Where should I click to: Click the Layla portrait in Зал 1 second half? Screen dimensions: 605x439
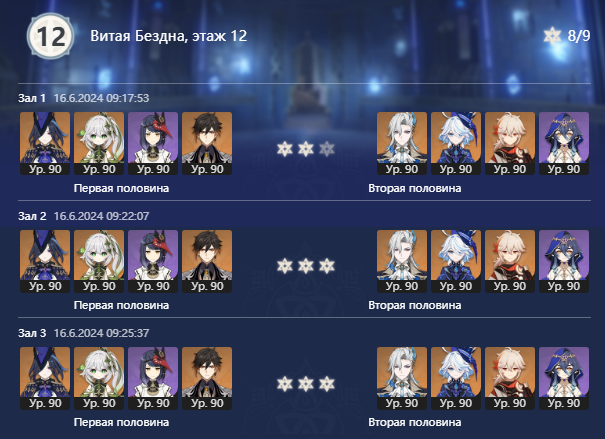click(564, 144)
